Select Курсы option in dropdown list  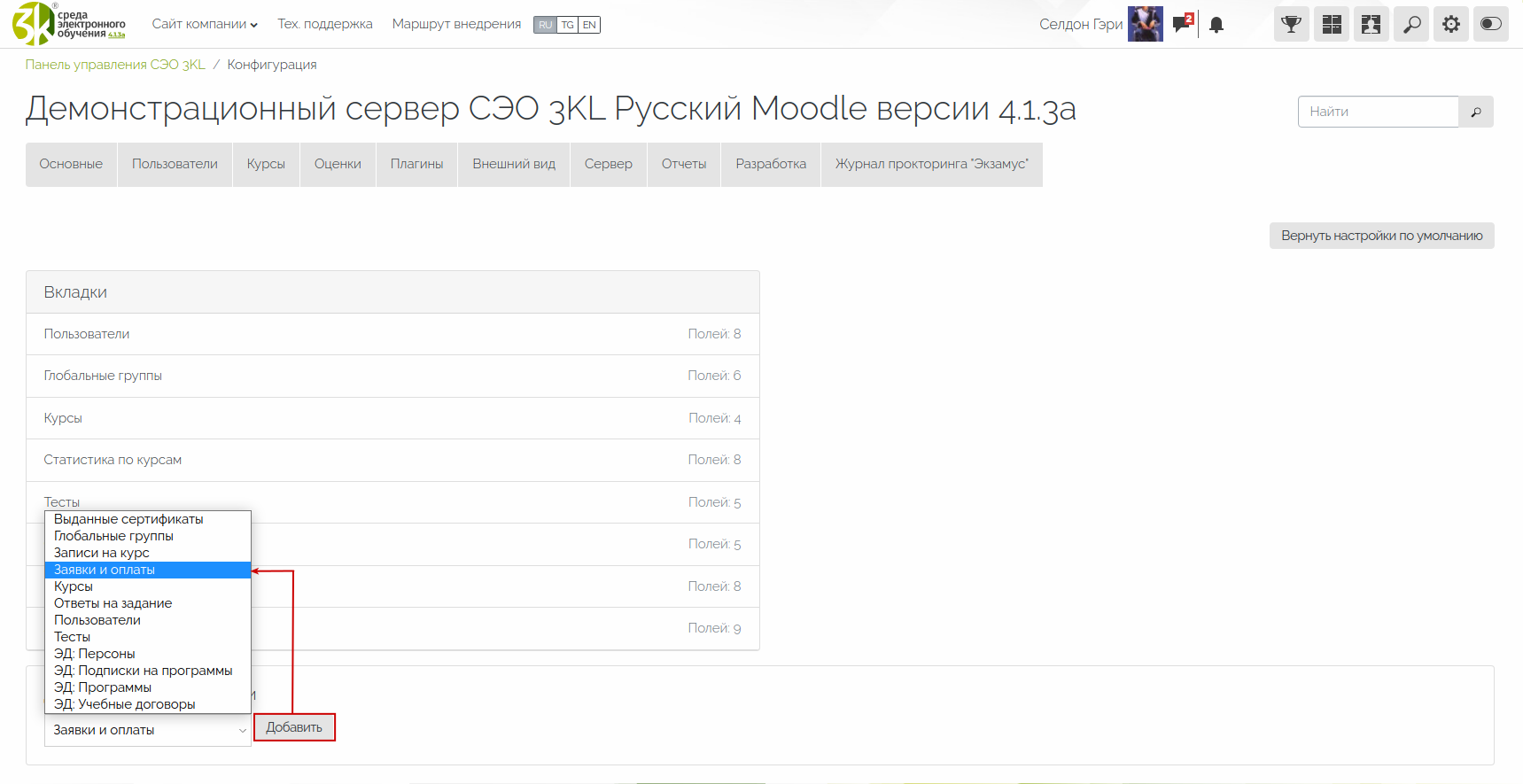tap(74, 586)
